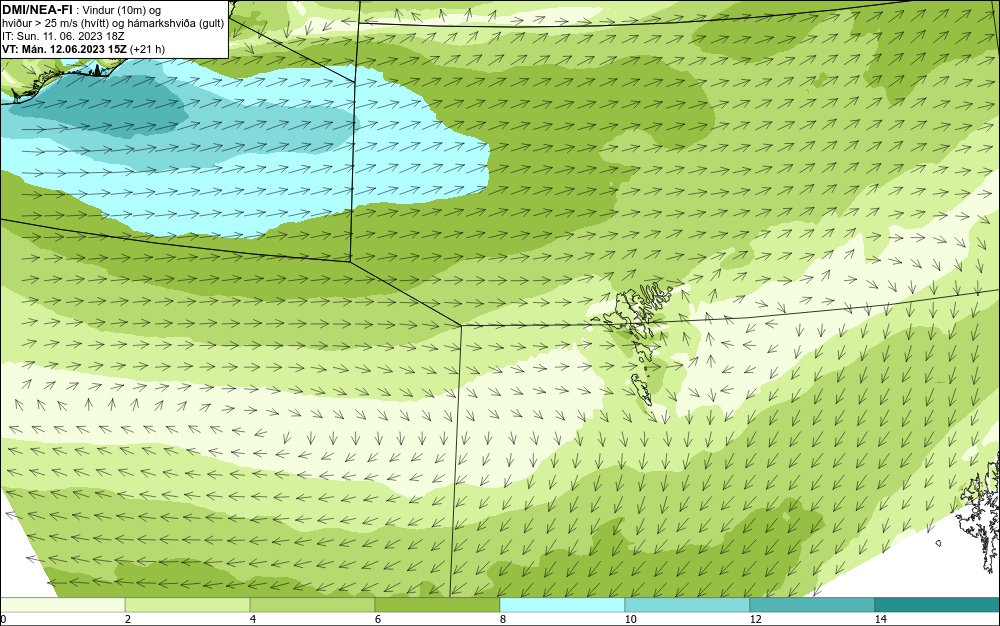Click the 6–8 m/s dark green legend swatch
This screenshot has width=1000, height=626.
pos(438,605)
